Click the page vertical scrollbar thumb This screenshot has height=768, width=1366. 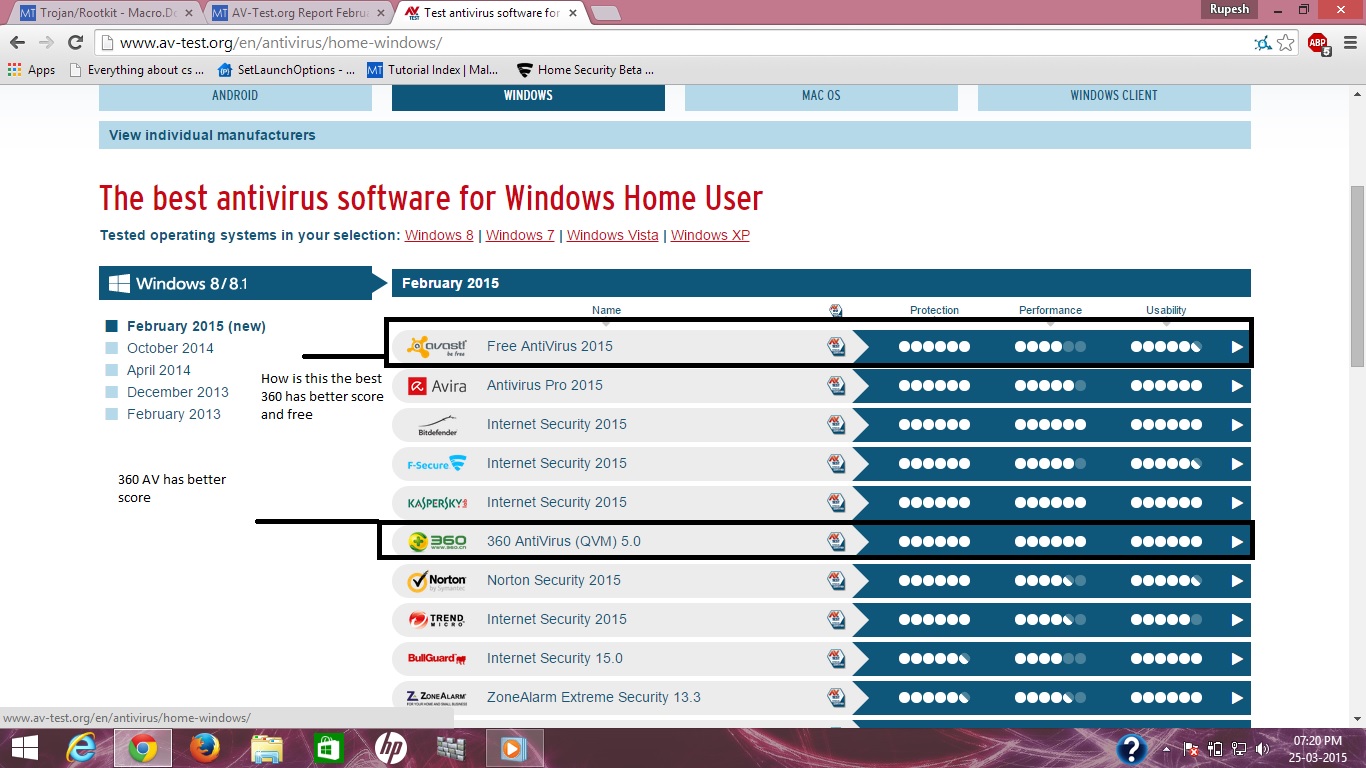coord(1357,277)
